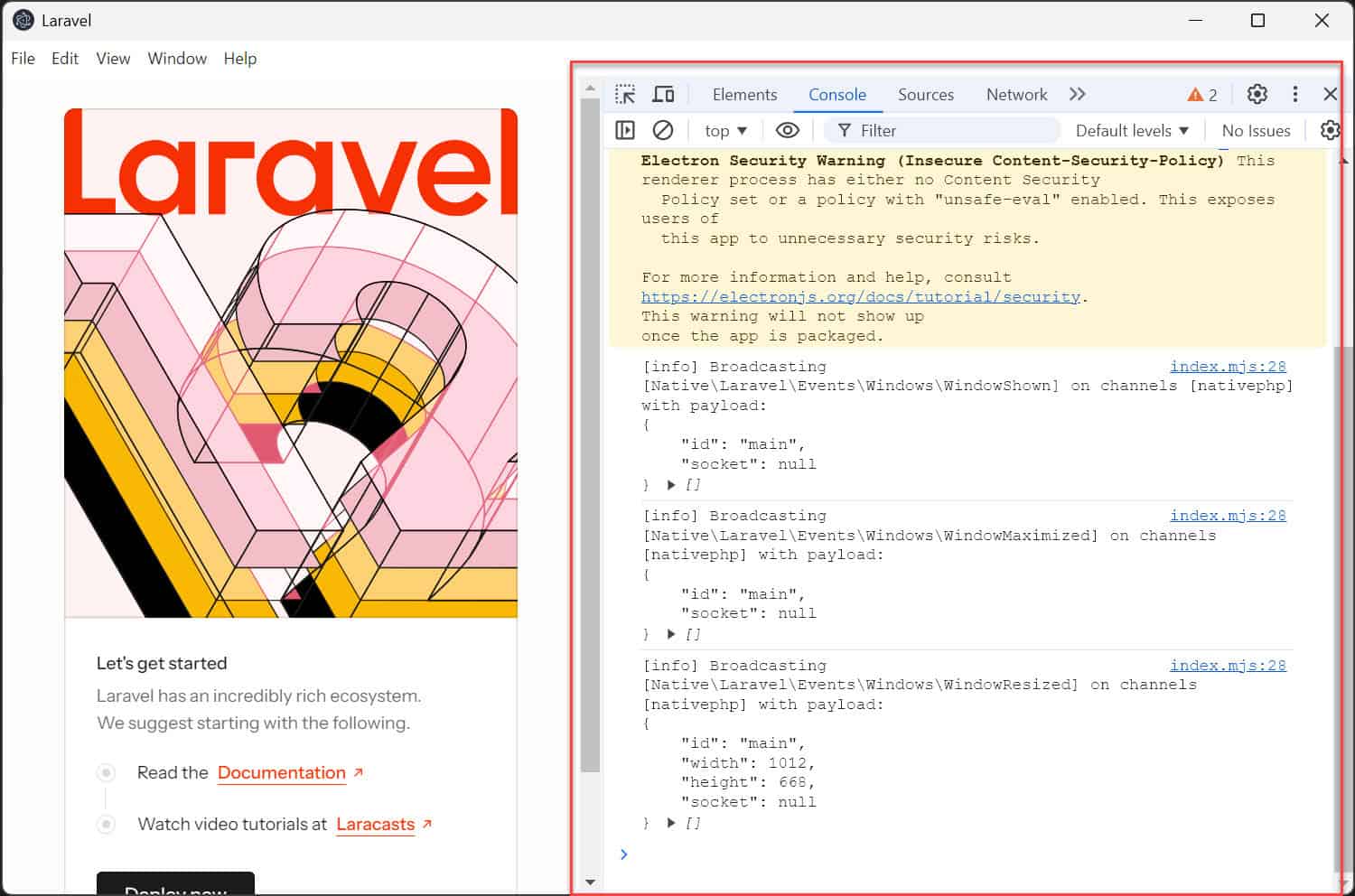Open the DevTools three-dot customize menu
Image resolution: width=1355 pixels, height=896 pixels.
1294,94
